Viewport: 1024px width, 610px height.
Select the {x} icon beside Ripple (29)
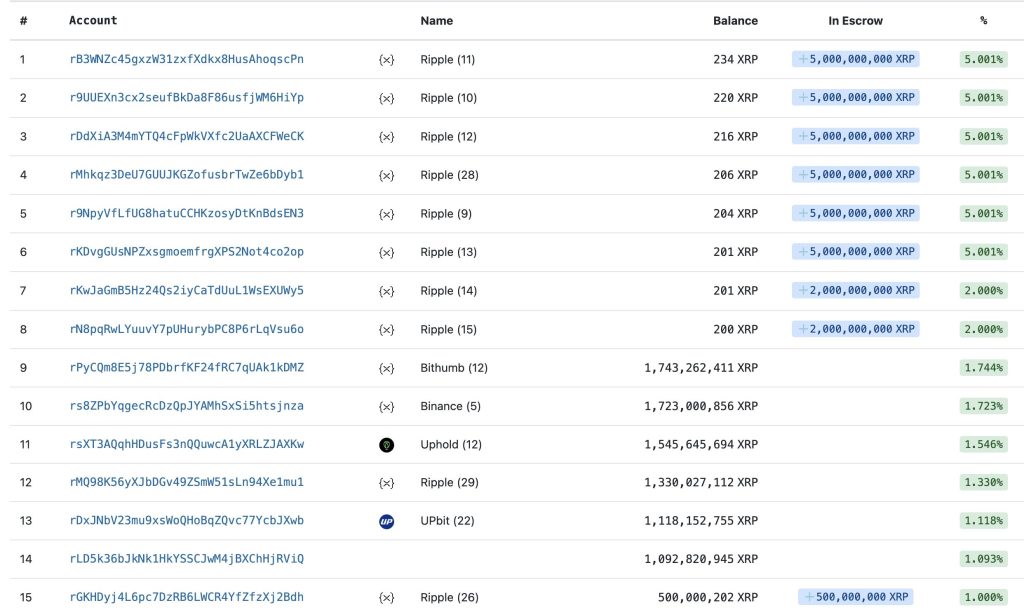click(x=387, y=483)
